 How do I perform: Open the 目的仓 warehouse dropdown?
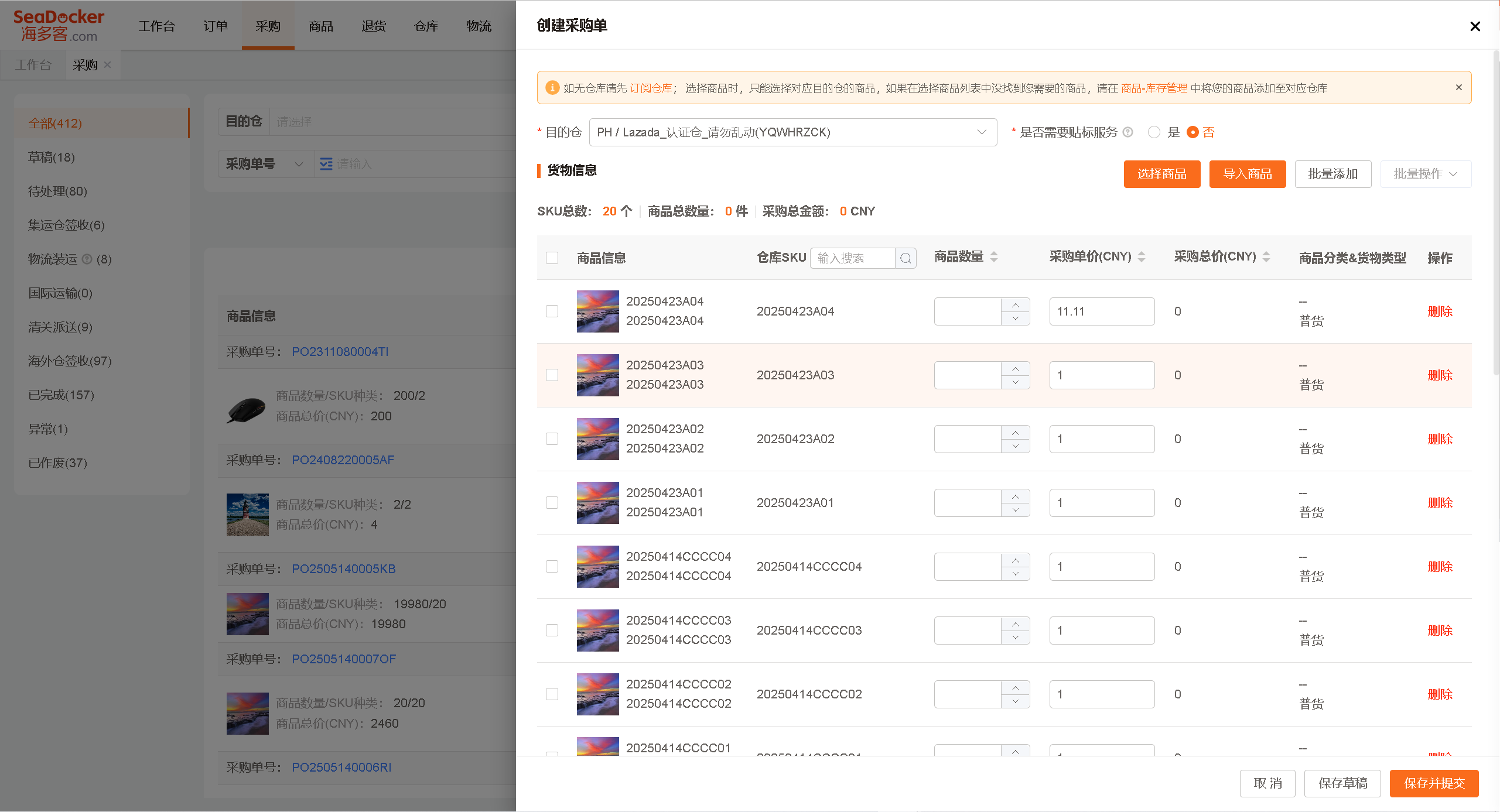click(793, 132)
